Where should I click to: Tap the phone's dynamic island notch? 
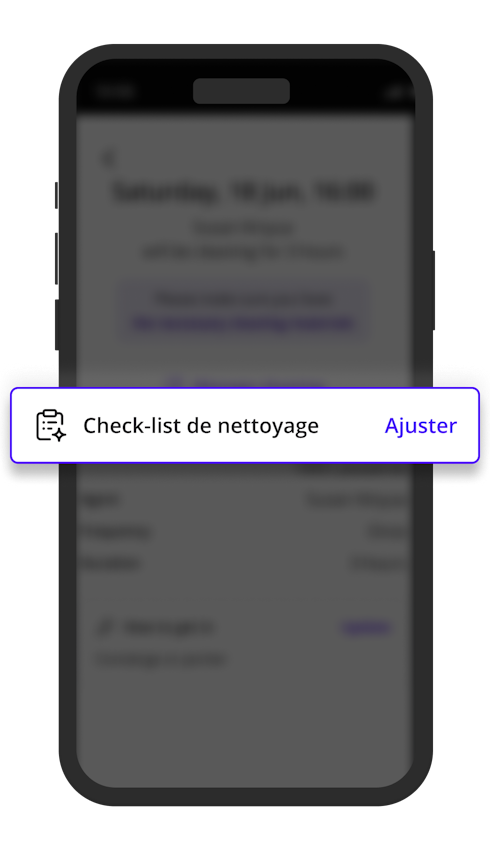(x=242, y=91)
